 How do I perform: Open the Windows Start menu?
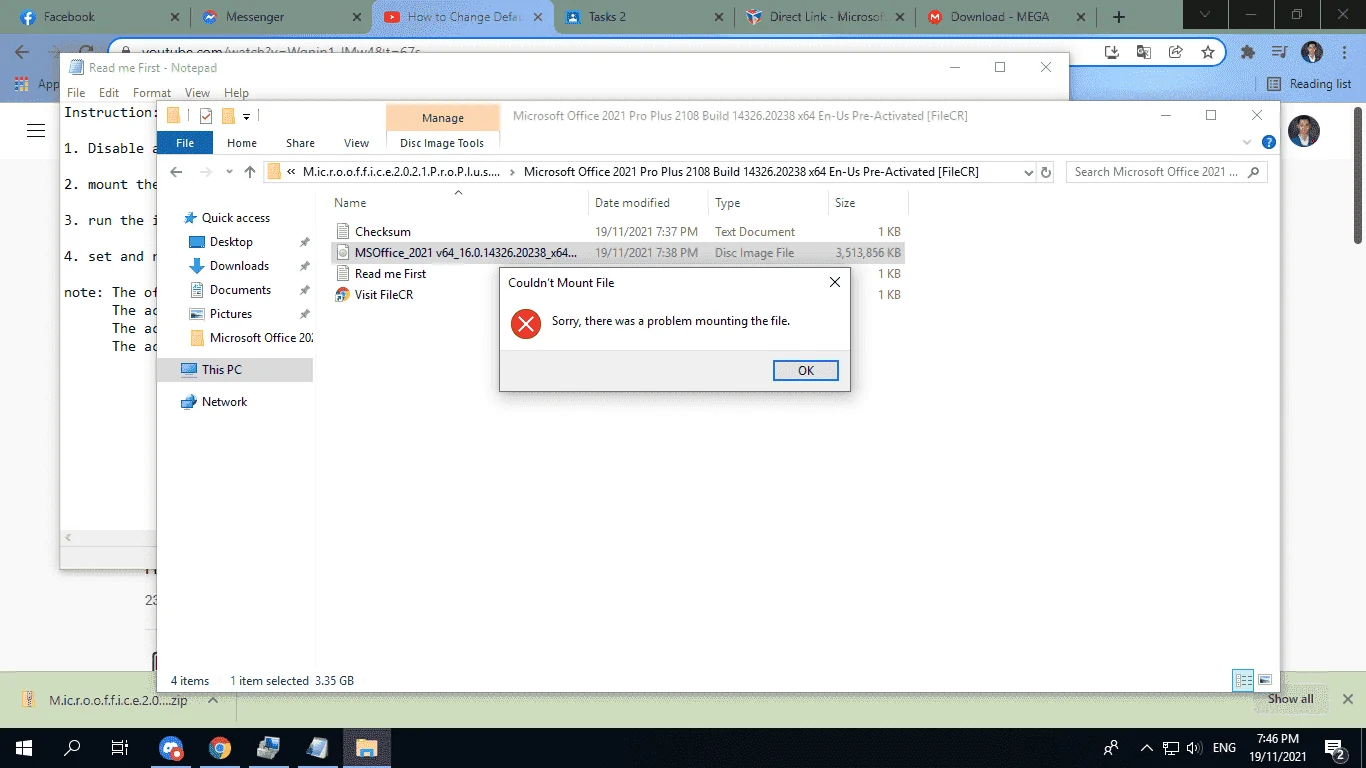pyautogui.click(x=24, y=748)
